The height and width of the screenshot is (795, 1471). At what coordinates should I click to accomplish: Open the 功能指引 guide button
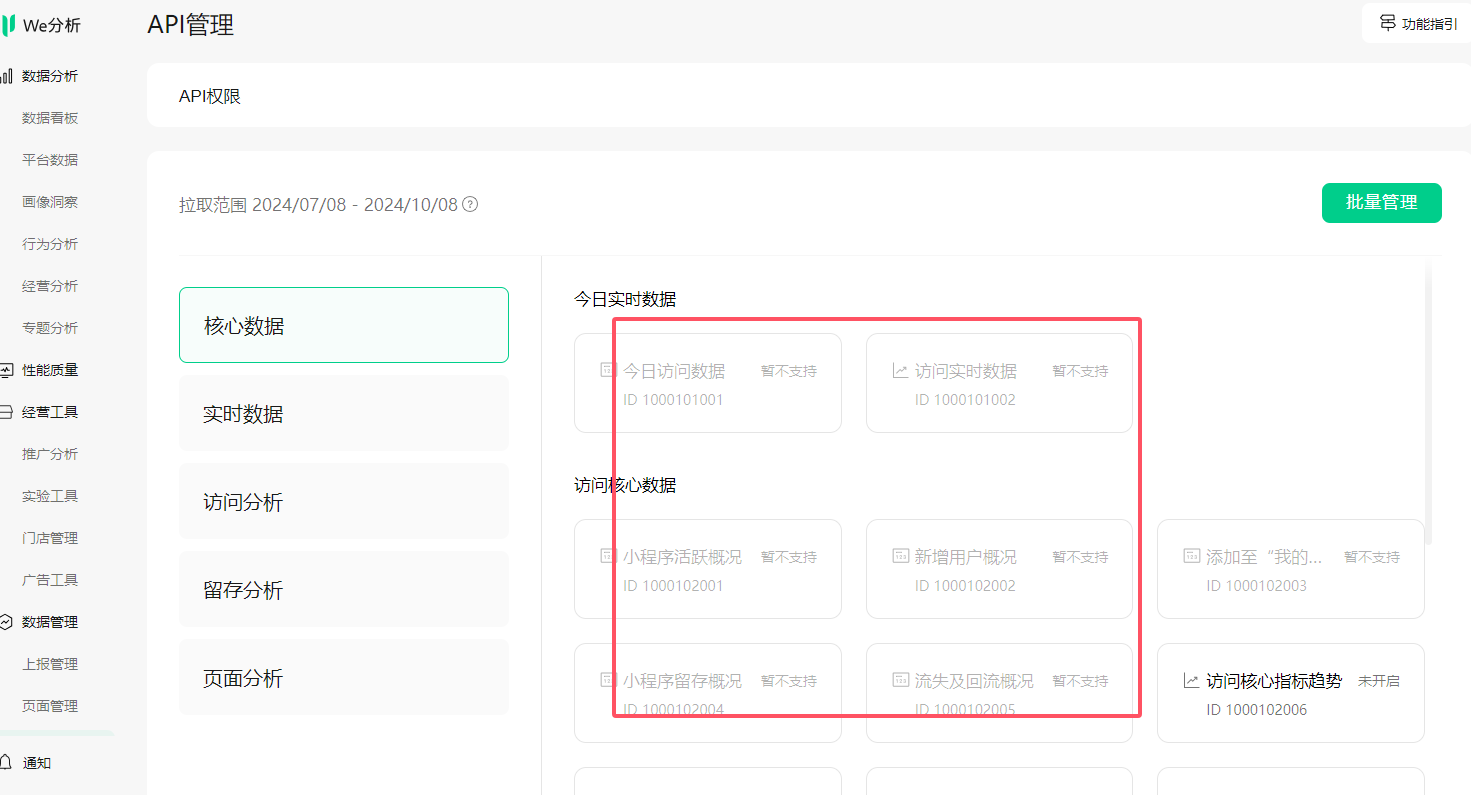click(1417, 24)
